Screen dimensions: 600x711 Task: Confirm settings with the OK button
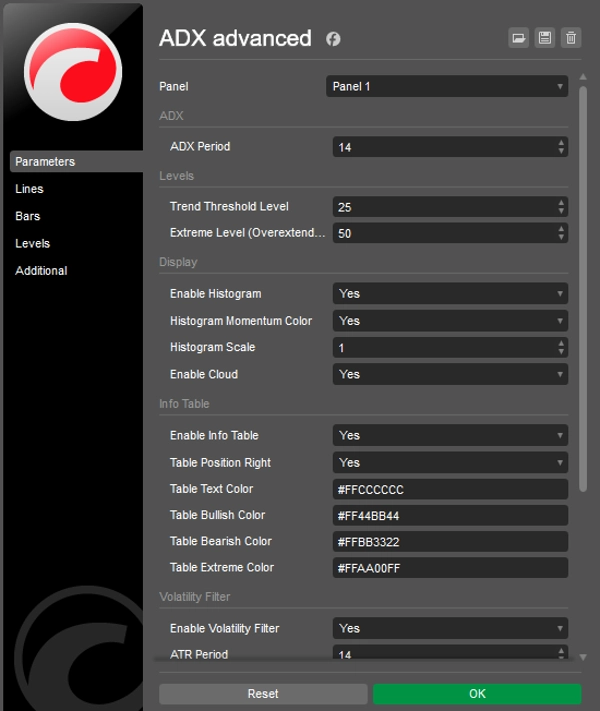(476, 694)
